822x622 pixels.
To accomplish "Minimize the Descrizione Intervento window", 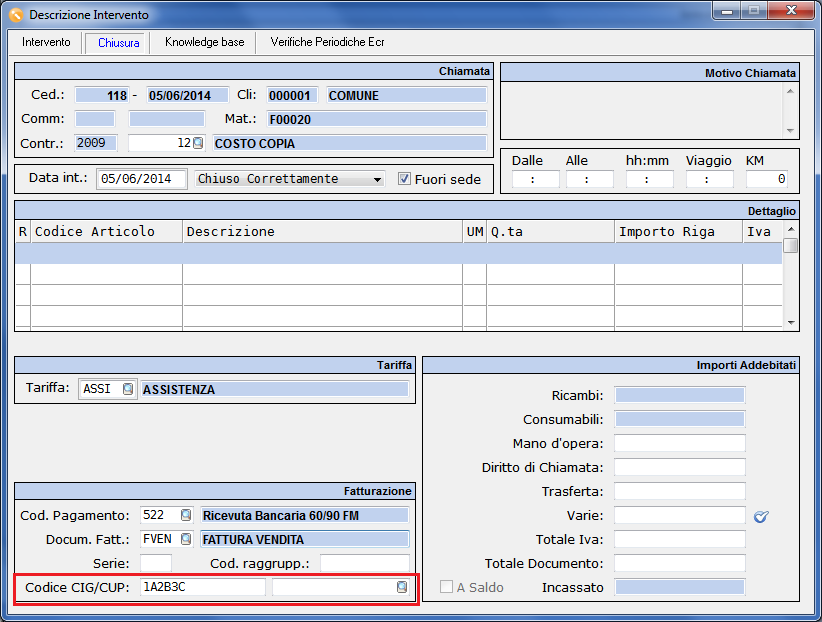I will click(x=727, y=12).
